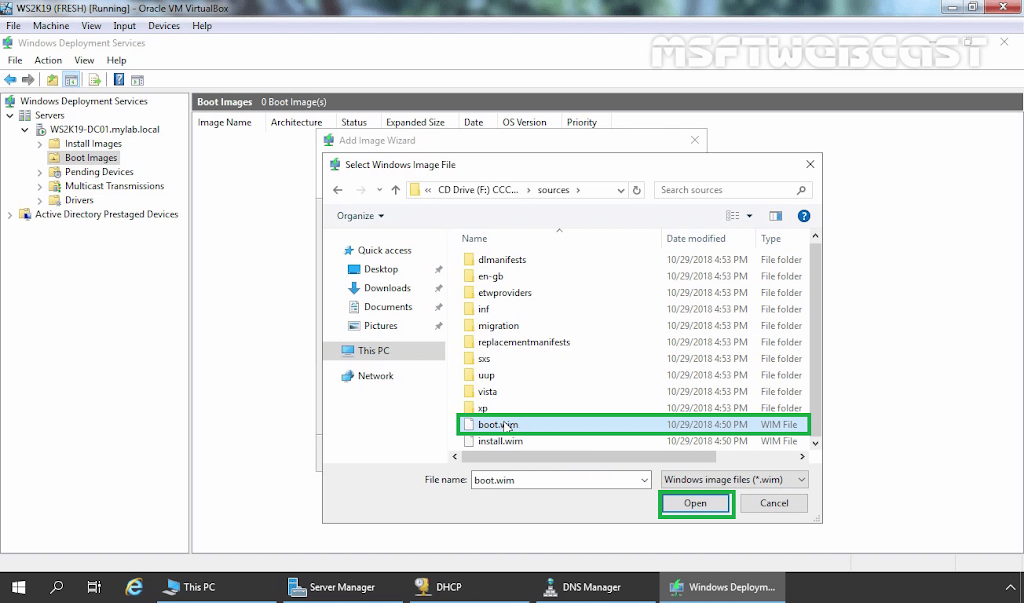The height and width of the screenshot is (603, 1024).
Task: Go up one folder level in file dialog
Action: coord(396,190)
